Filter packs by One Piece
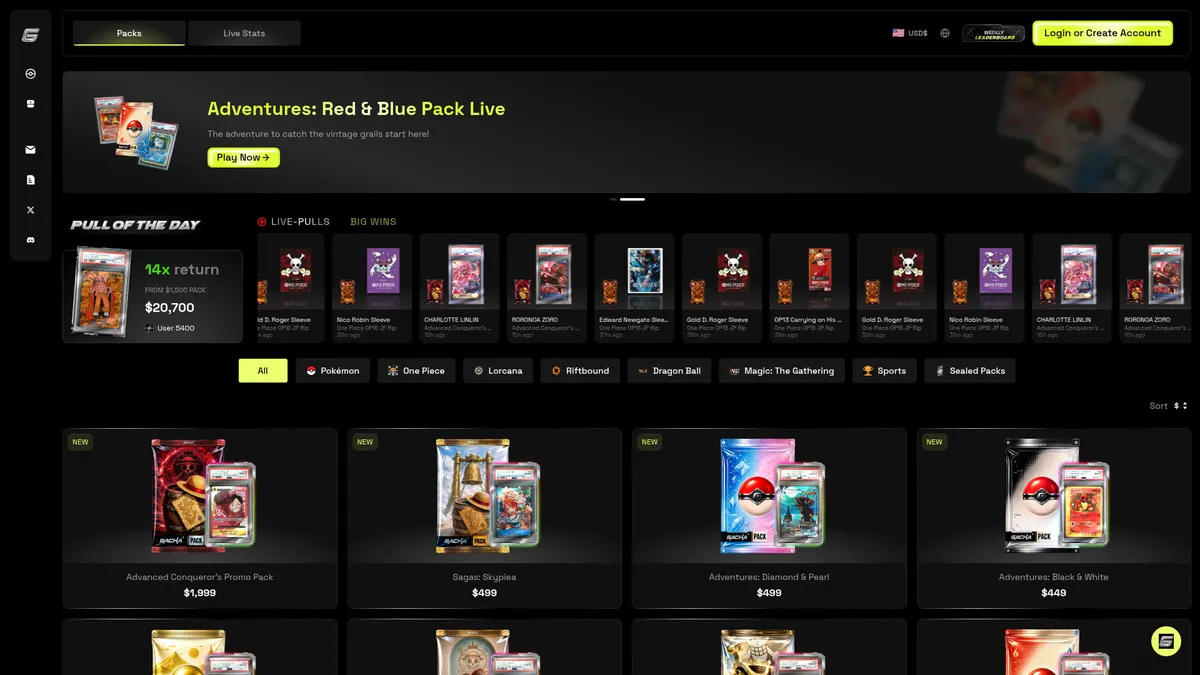 416,371
